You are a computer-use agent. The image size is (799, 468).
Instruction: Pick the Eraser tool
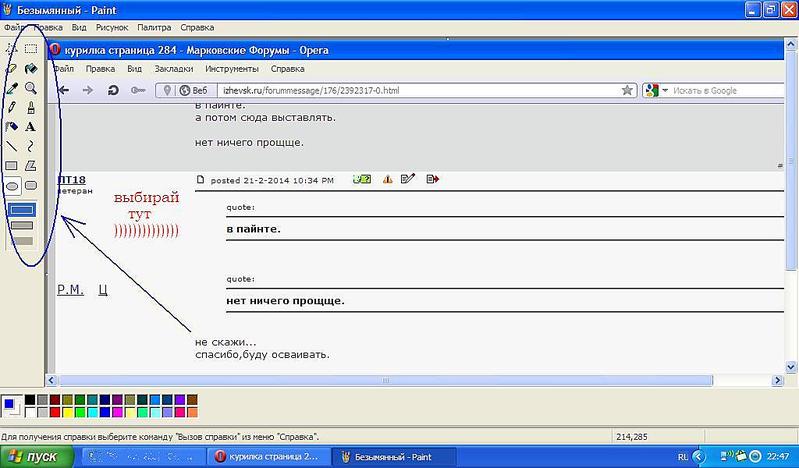point(11,68)
